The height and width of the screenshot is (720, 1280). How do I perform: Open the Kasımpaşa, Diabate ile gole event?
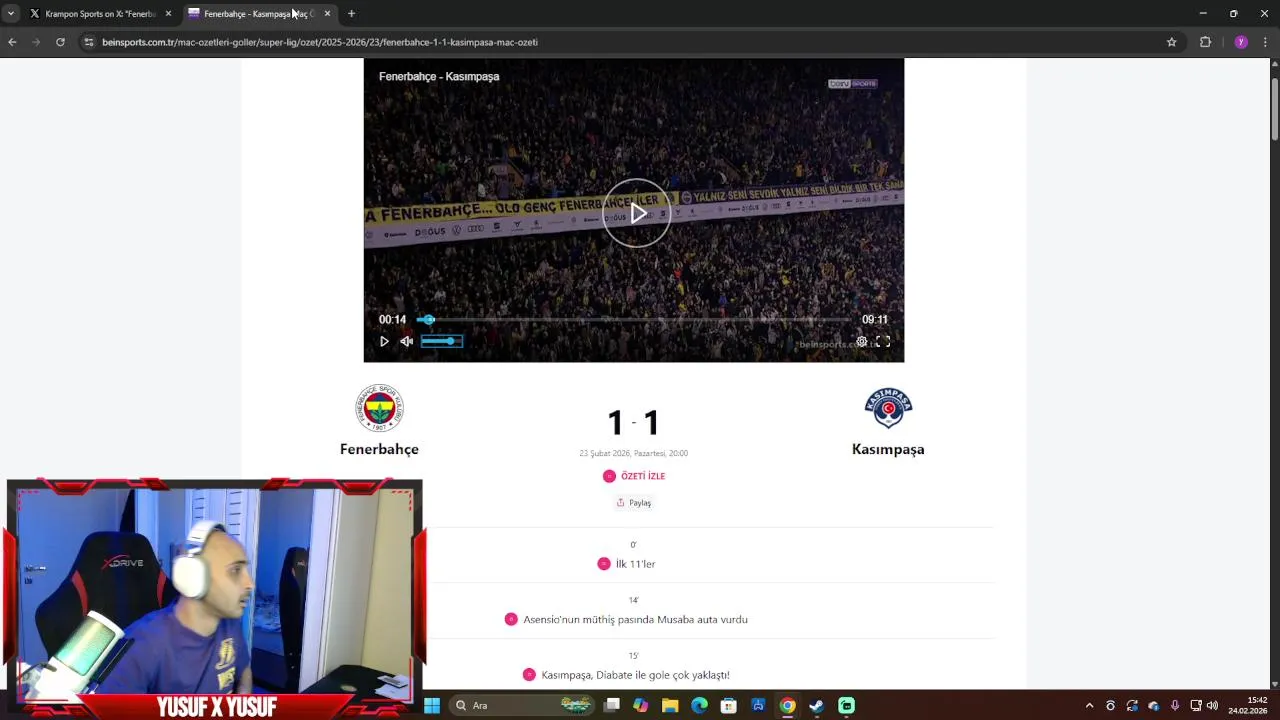635,675
